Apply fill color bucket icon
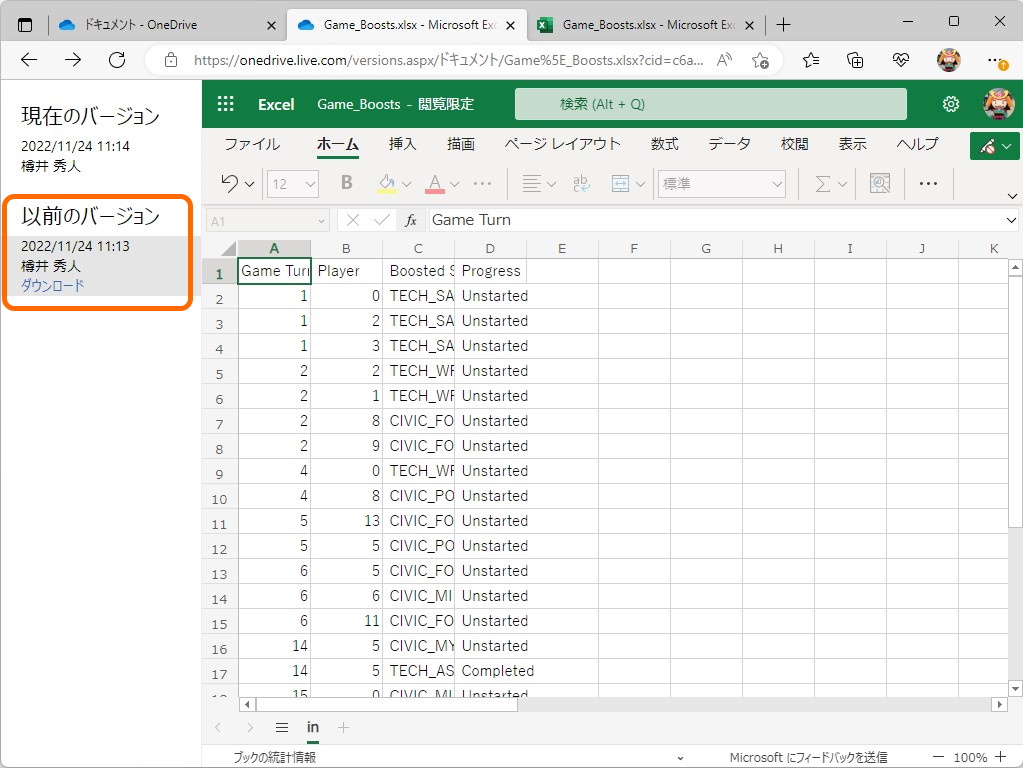This screenshot has width=1023, height=768. [x=386, y=183]
